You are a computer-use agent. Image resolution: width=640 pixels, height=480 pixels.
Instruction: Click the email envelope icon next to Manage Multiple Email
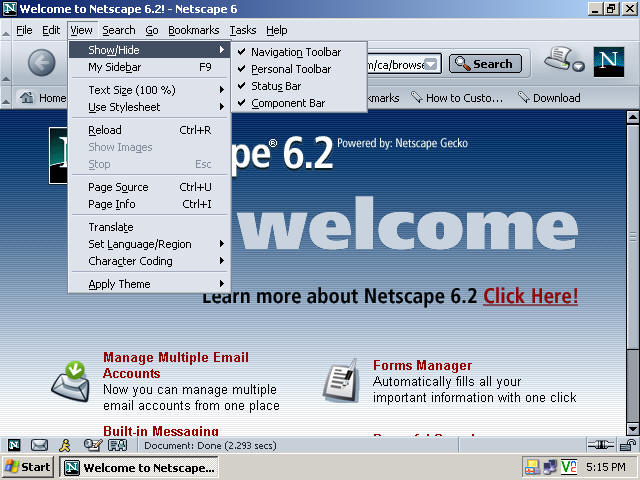(x=71, y=381)
